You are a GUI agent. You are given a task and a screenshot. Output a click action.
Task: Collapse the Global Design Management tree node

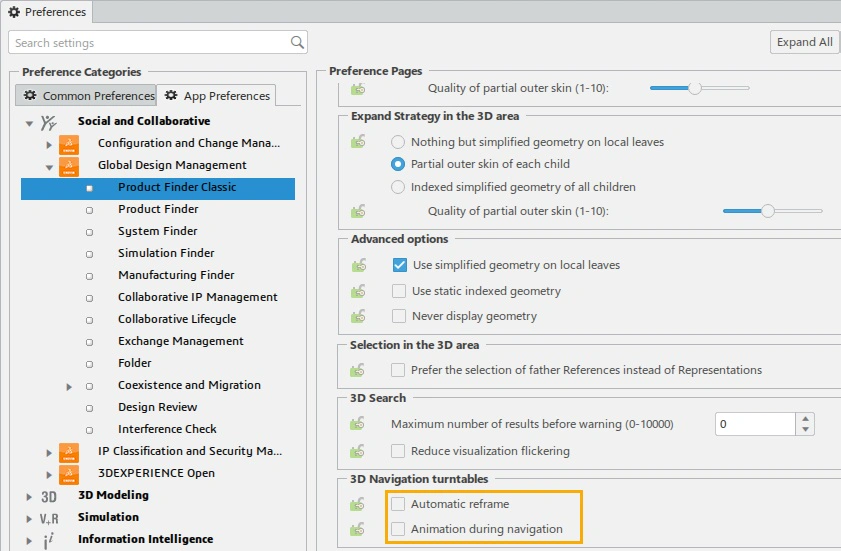(x=49, y=166)
